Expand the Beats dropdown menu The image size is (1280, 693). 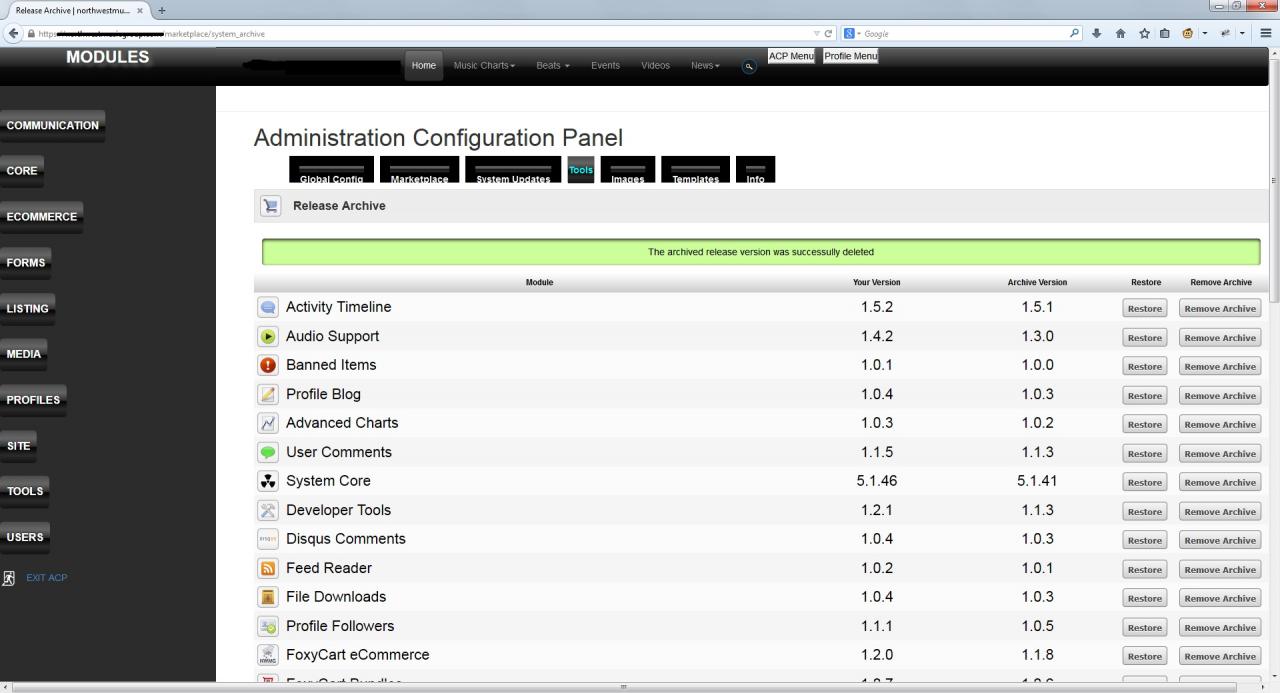(552, 66)
